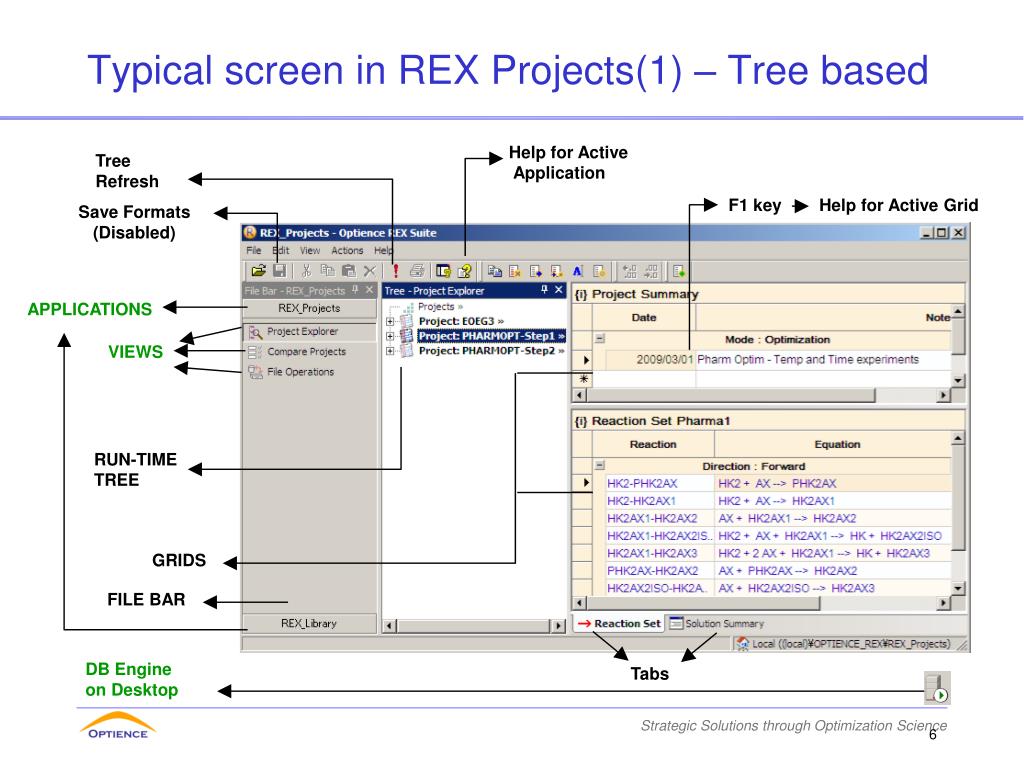
Task: Close the File Bar panel
Action: point(370,289)
